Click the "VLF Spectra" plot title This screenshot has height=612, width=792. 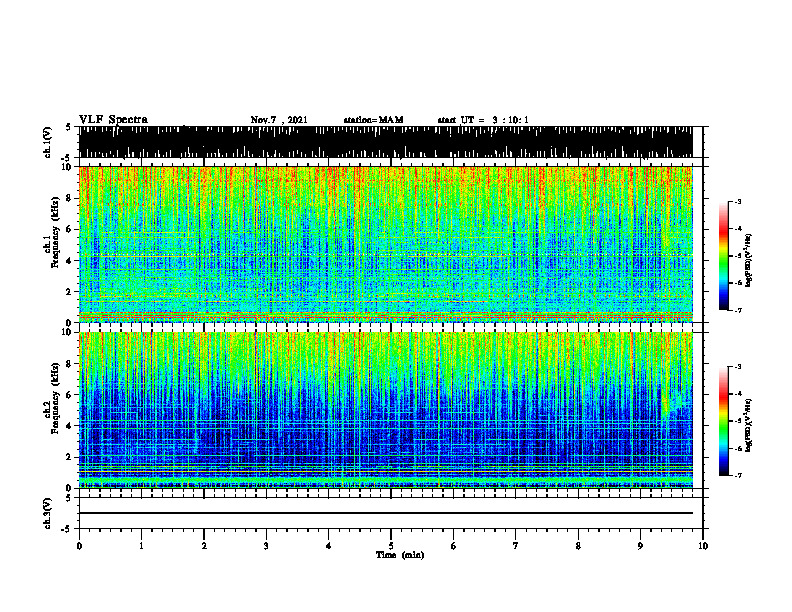pos(113,120)
